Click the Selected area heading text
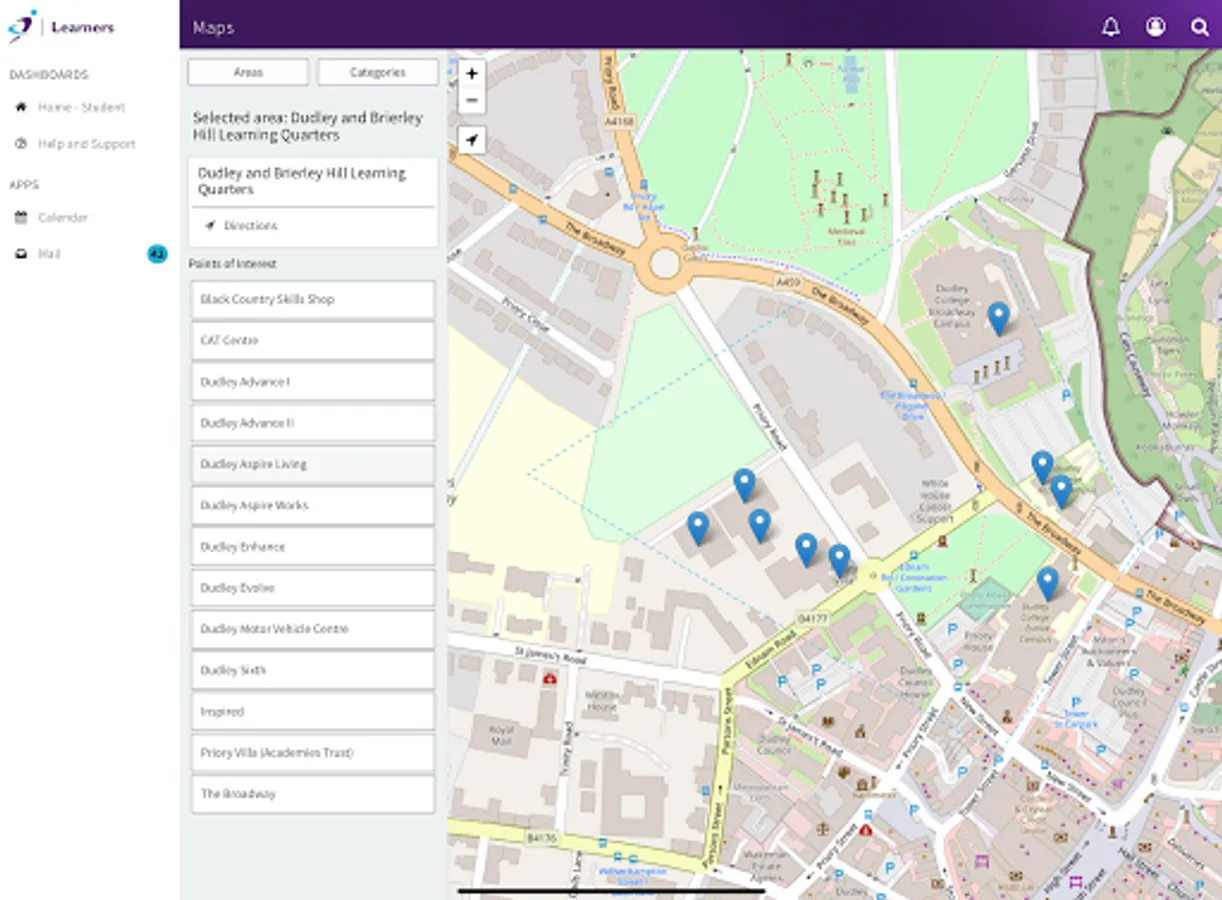Image resolution: width=1222 pixels, height=900 pixels. point(308,126)
